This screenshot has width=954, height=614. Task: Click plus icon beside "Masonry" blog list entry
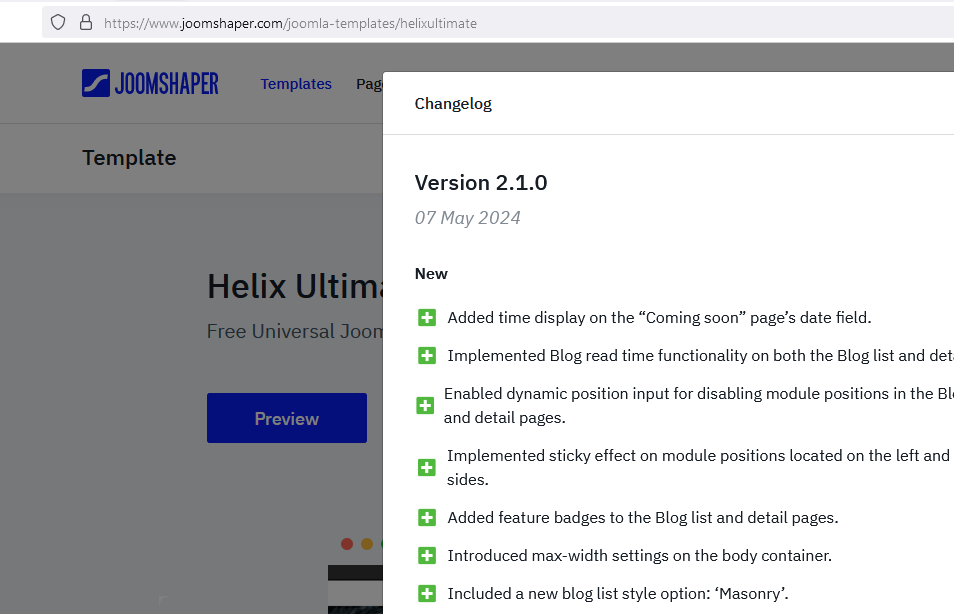tap(427, 593)
